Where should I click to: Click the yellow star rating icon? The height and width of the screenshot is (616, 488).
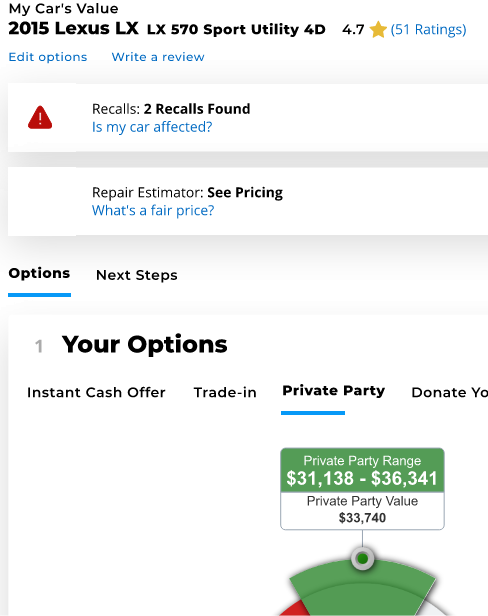(378, 29)
